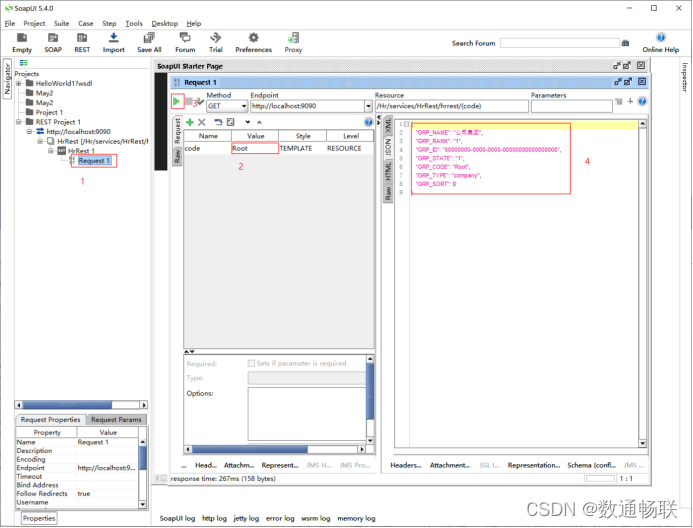This screenshot has height=528, width=693.
Task: Click the parameters table help icon
Action: coord(368,122)
